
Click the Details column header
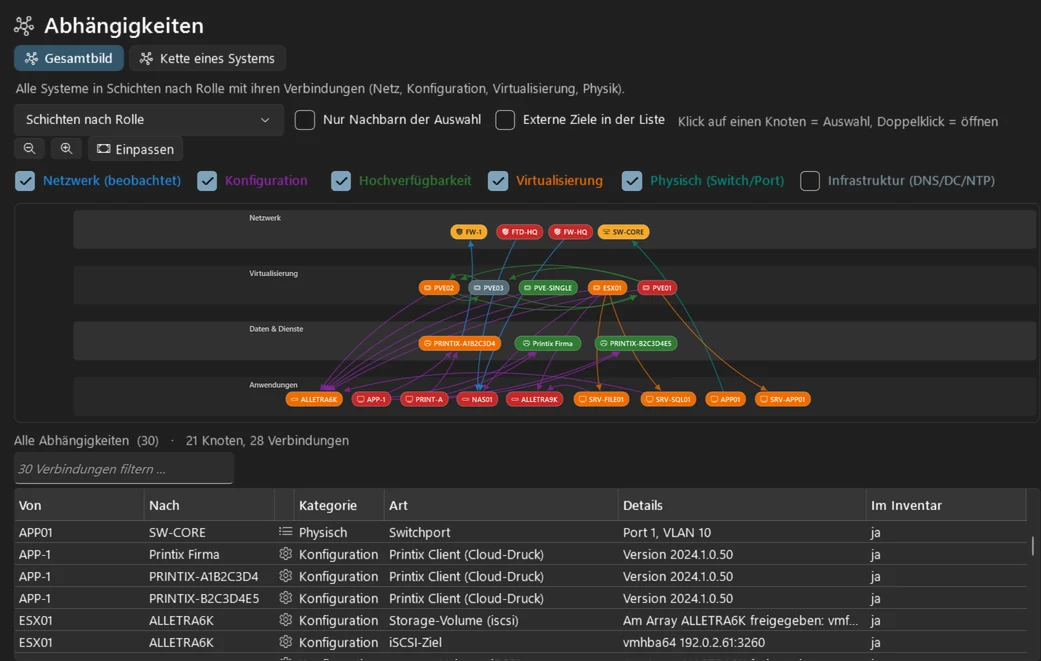pos(742,505)
